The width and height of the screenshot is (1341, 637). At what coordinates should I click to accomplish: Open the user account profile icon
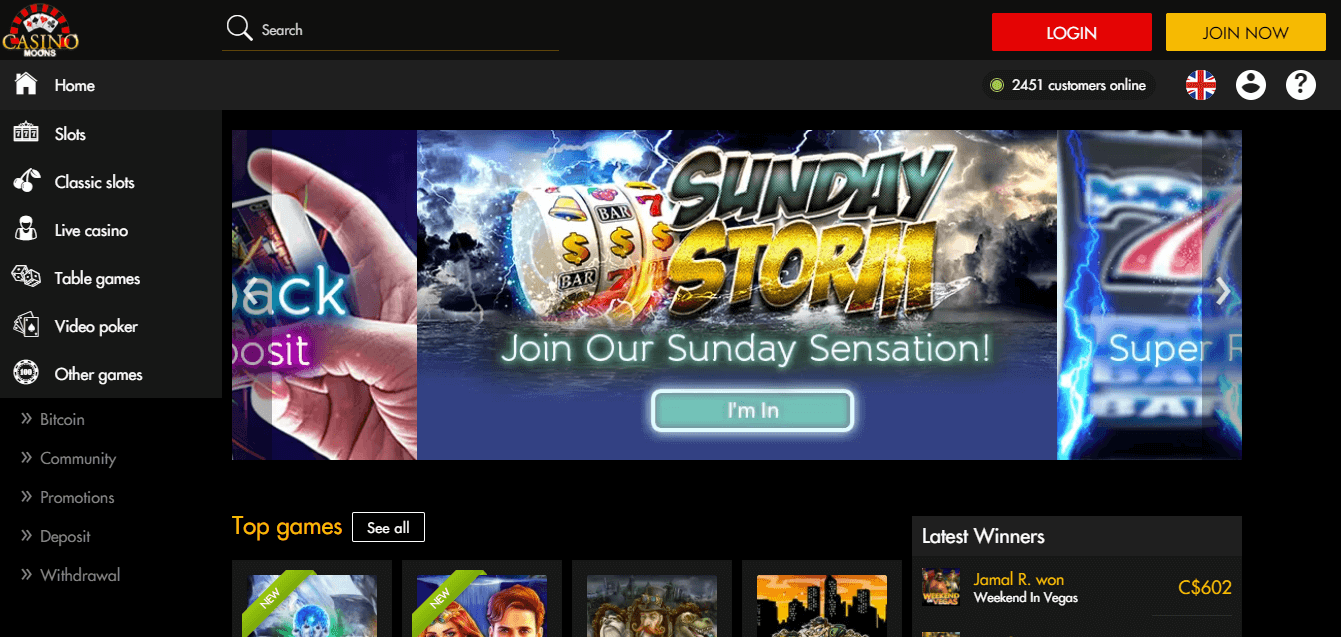pos(1251,85)
